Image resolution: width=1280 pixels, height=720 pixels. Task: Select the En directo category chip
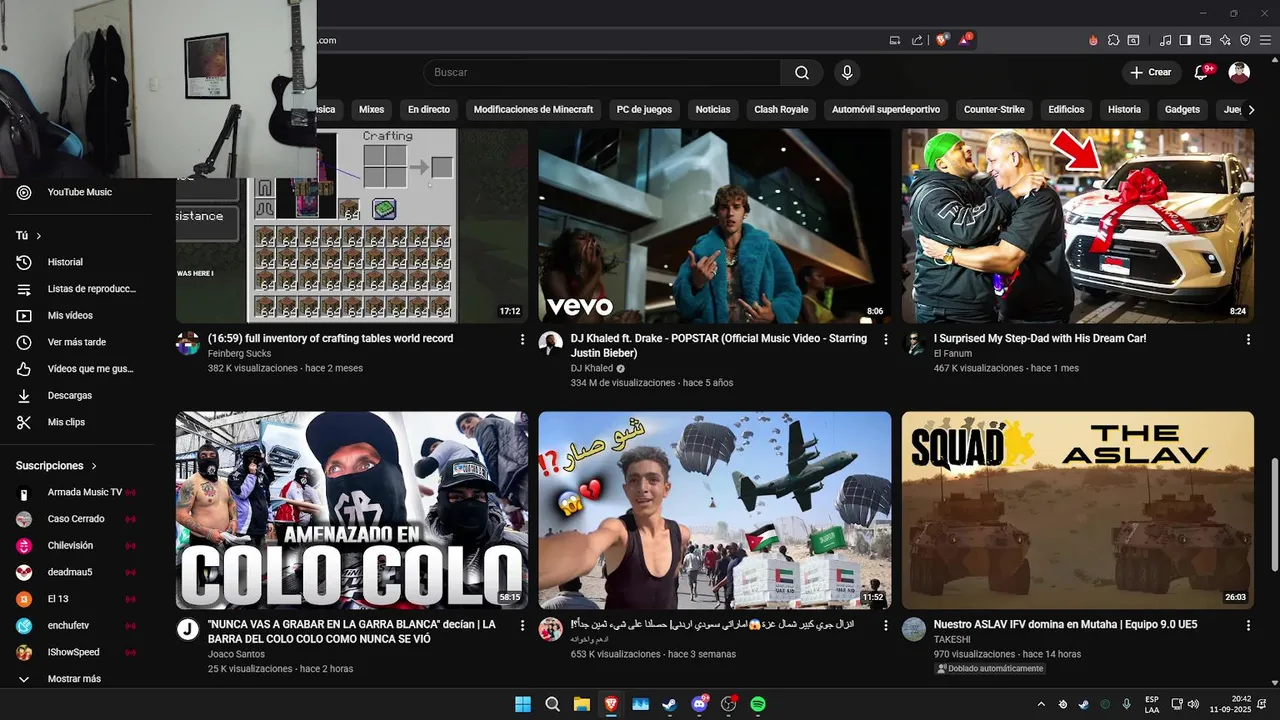(429, 110)
